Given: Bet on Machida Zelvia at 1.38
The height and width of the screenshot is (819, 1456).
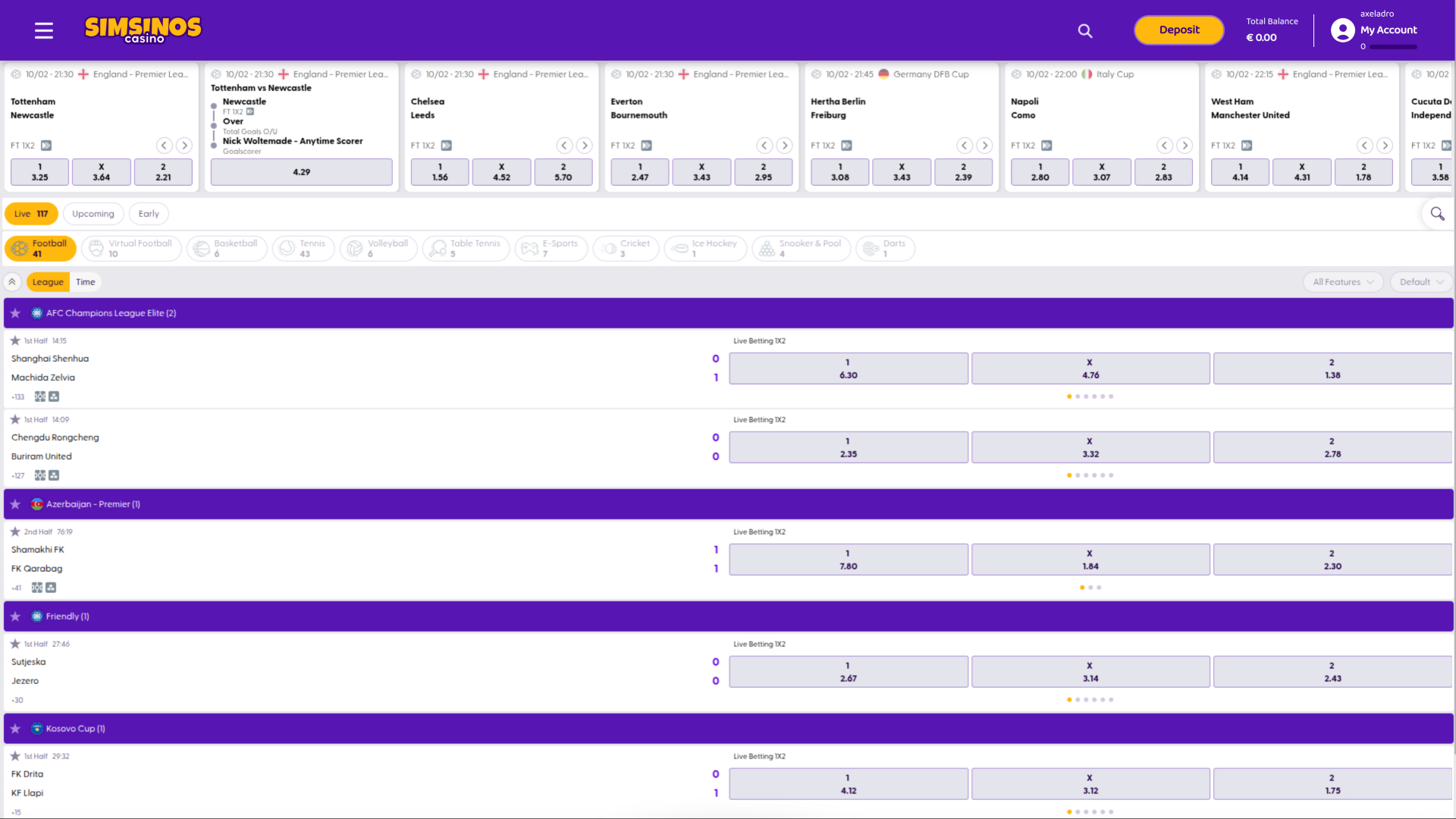Looking at the screenshot, I should (x=1332, y=369).
